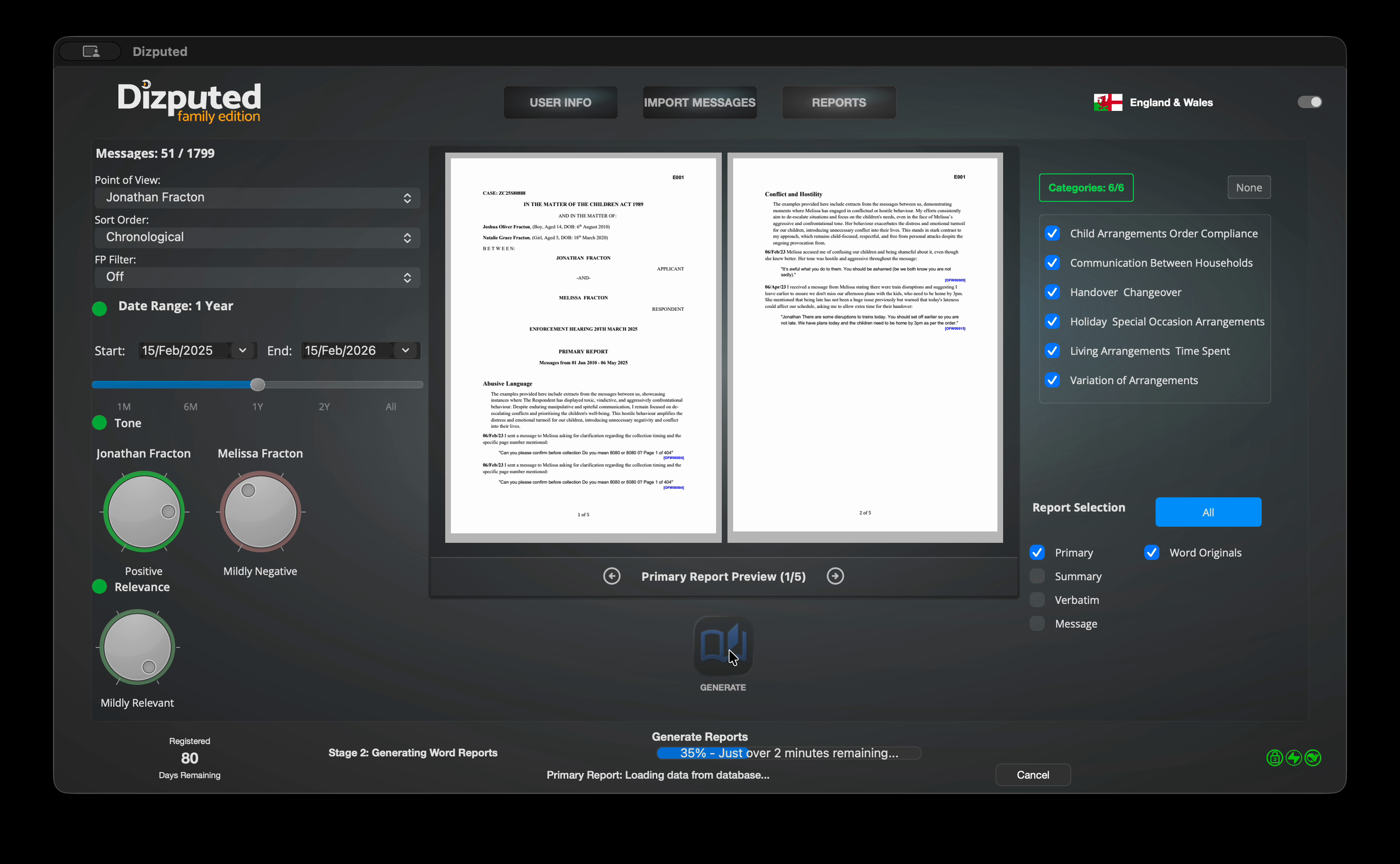Open the End date picker dropdown
1400x864 pixels.
405,351
